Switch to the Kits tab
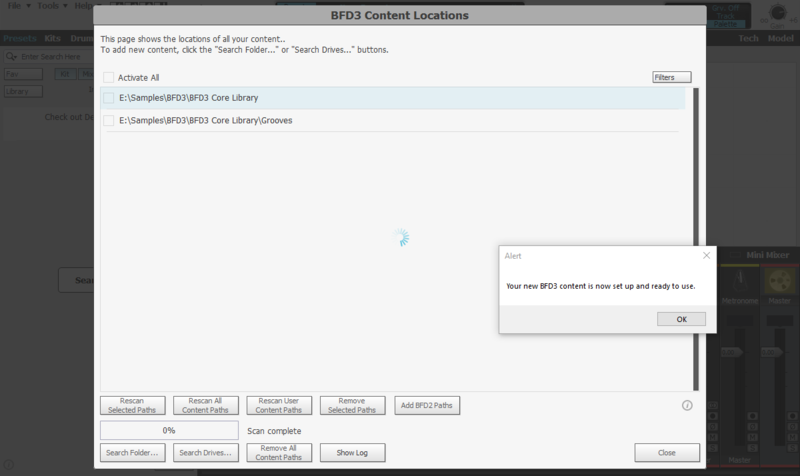 53,38
